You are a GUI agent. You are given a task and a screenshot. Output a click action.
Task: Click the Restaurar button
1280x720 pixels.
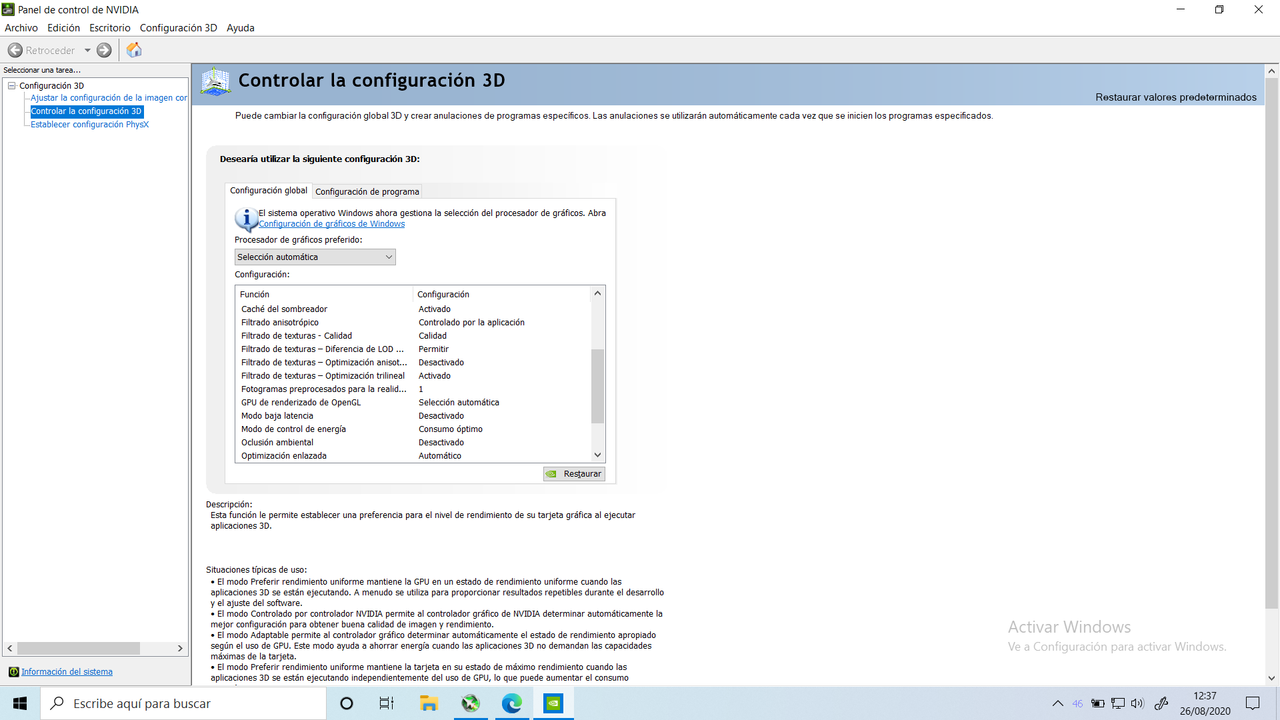coord(574,474)
